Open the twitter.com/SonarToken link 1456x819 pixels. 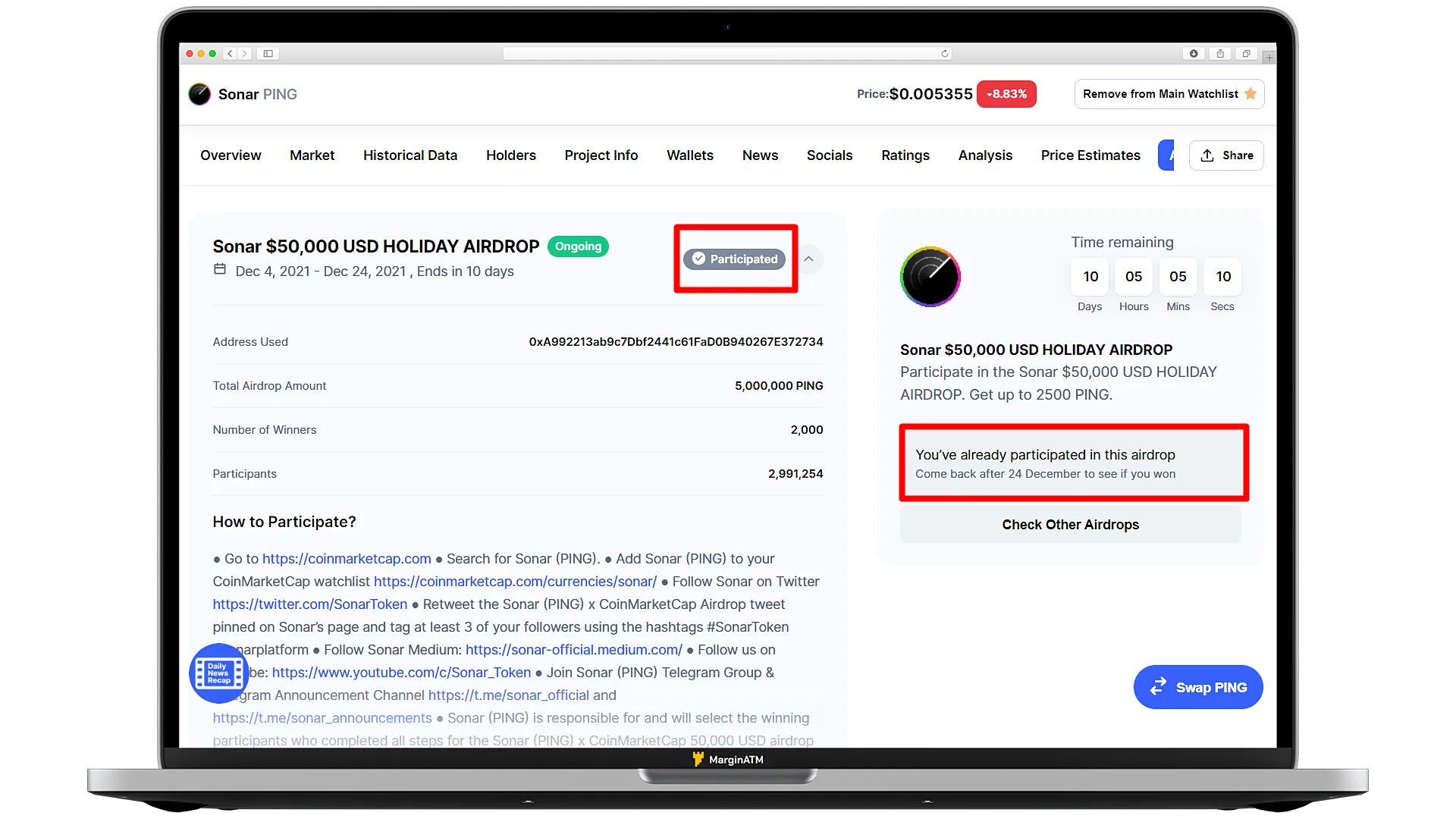click(x=309, y=604)
